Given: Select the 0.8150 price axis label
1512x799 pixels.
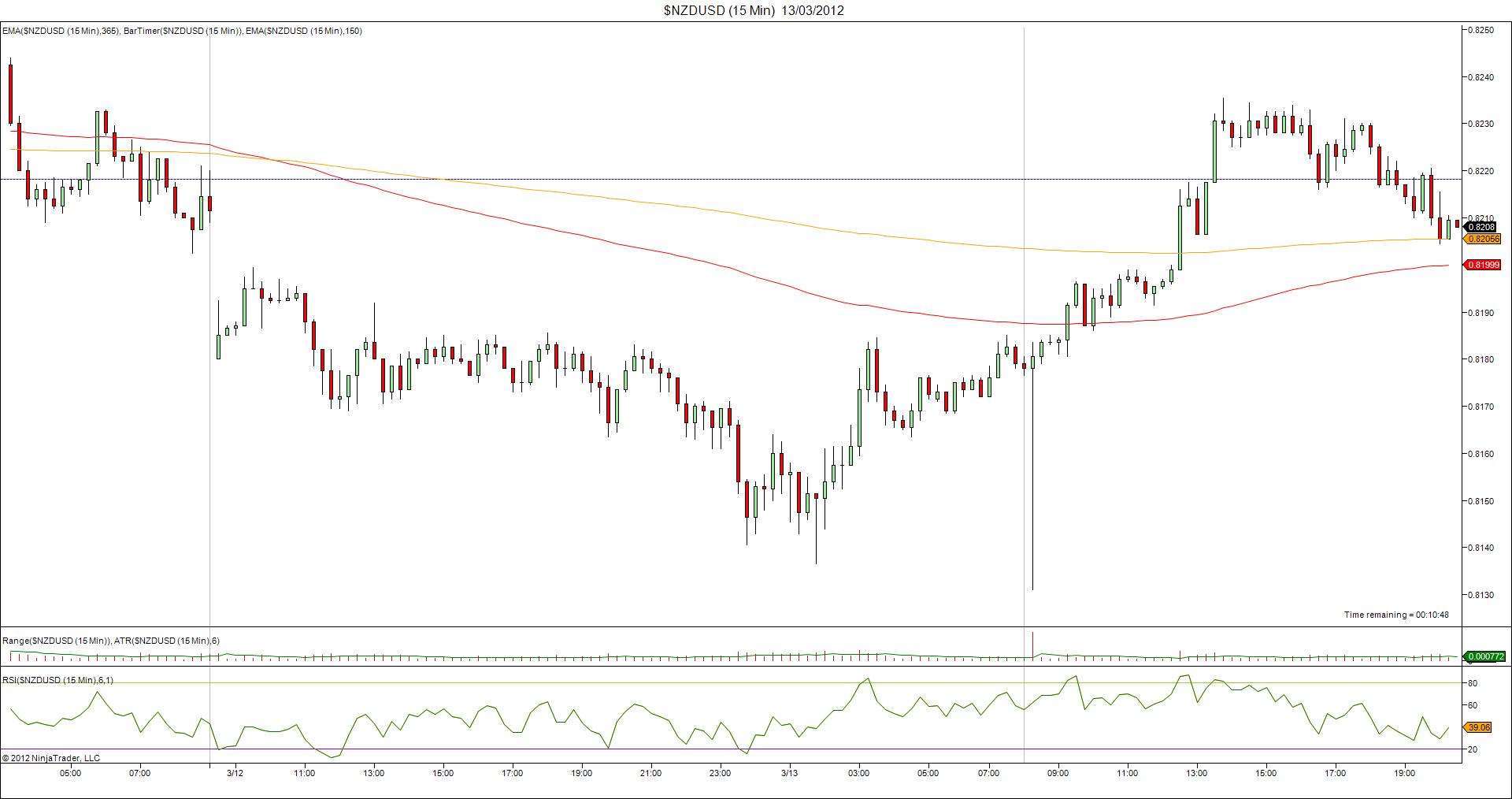Looking at the screenshot, I should [1480, 500].
